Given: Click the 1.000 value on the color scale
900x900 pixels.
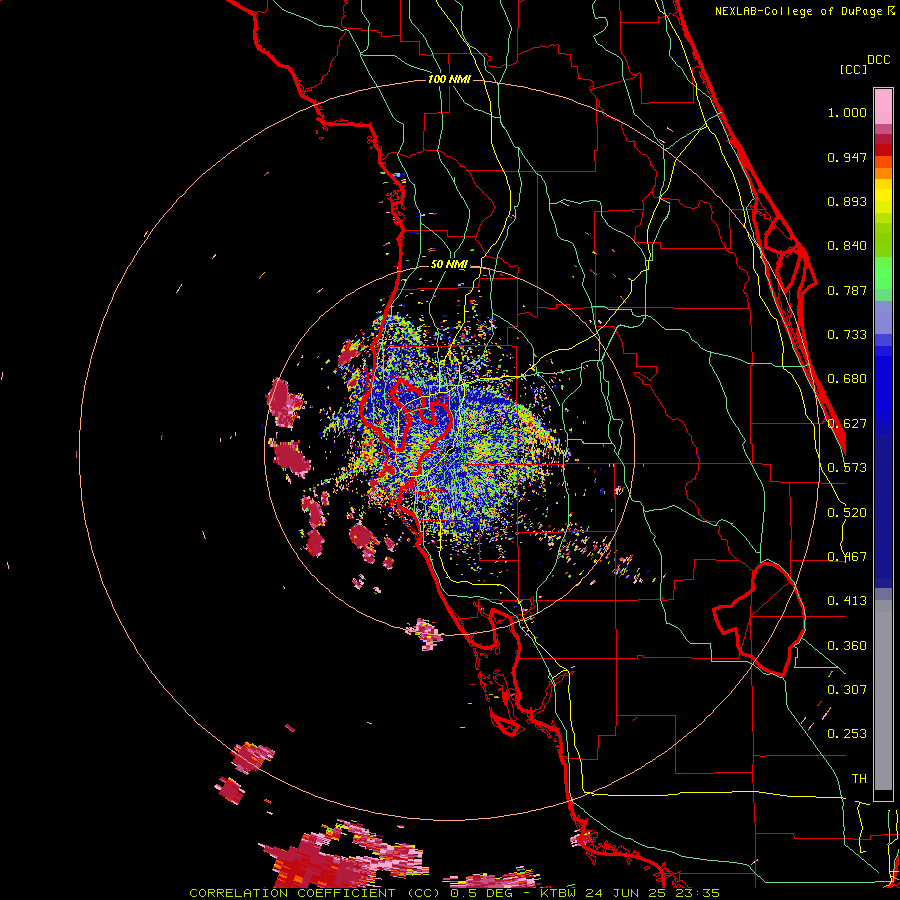Looking at the screenshot, I should pyautogui.click(x=847, y=112).
